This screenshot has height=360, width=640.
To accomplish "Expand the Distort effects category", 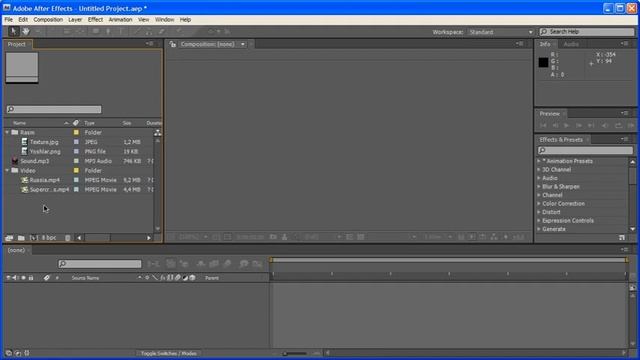I will (x=539, y=212).
